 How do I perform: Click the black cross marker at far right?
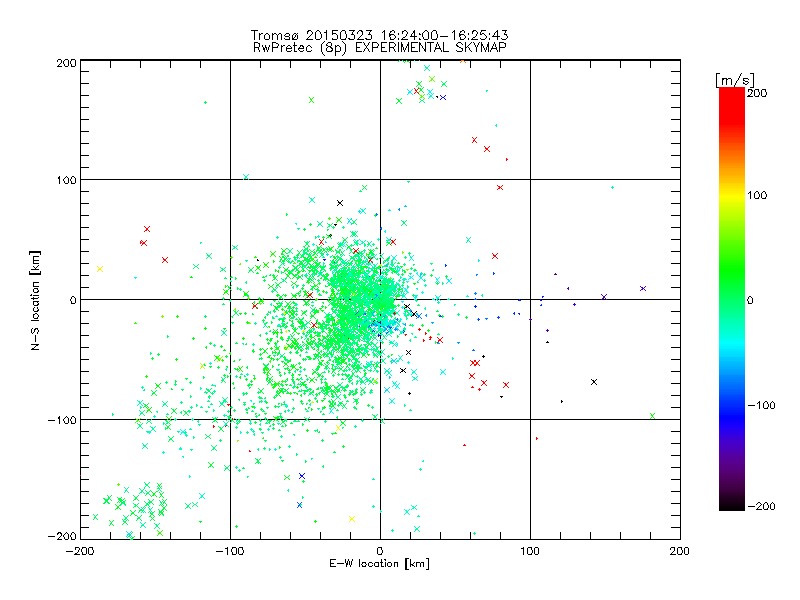[x=594, y=382]
